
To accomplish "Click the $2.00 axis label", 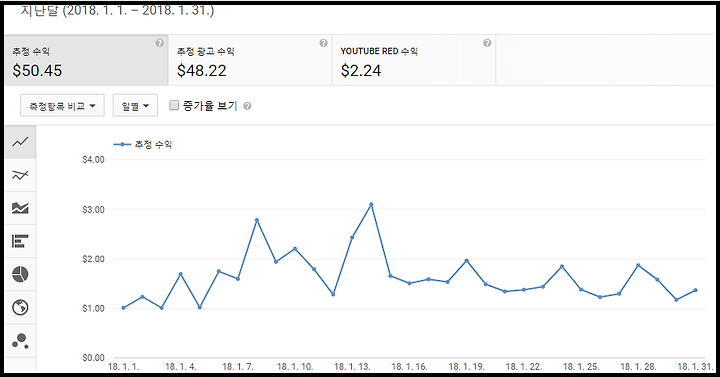I will pyautogui.click(x=93, y=259).
